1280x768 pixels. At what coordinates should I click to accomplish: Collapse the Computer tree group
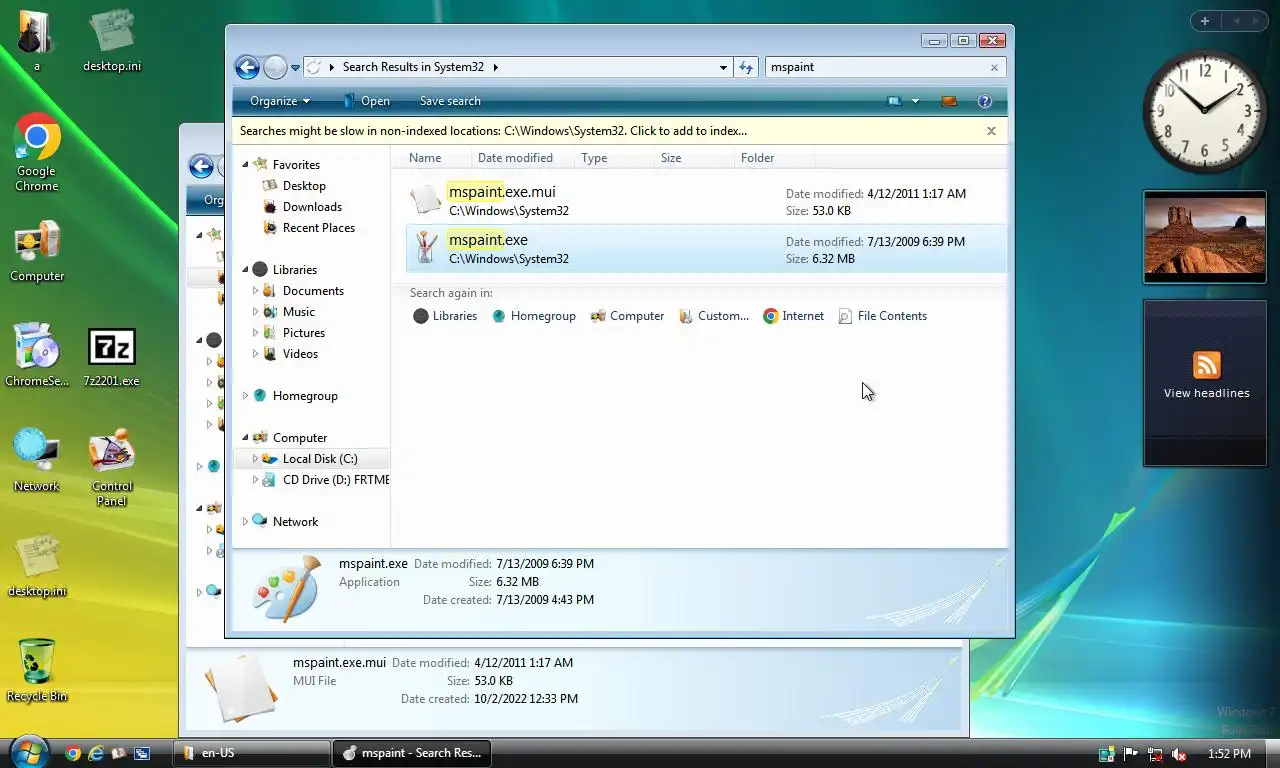coord(246,437)
